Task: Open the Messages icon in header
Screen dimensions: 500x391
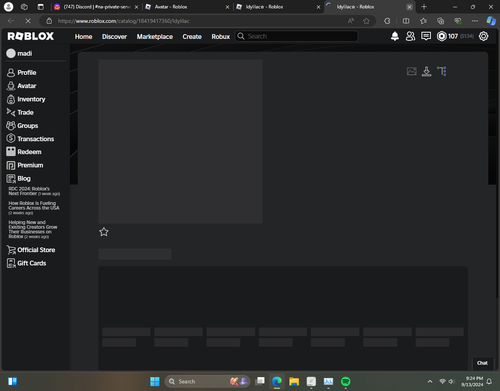Action: (426, 36)
